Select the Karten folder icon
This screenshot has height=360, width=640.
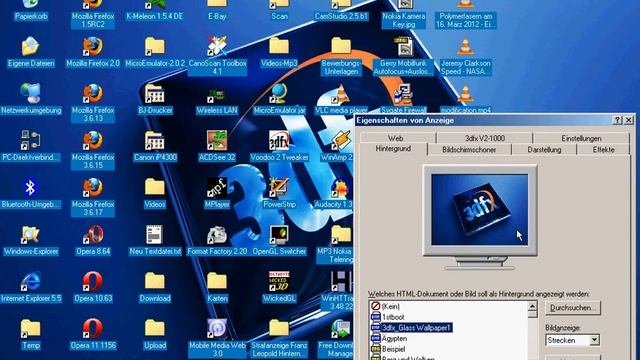point(217,287)
